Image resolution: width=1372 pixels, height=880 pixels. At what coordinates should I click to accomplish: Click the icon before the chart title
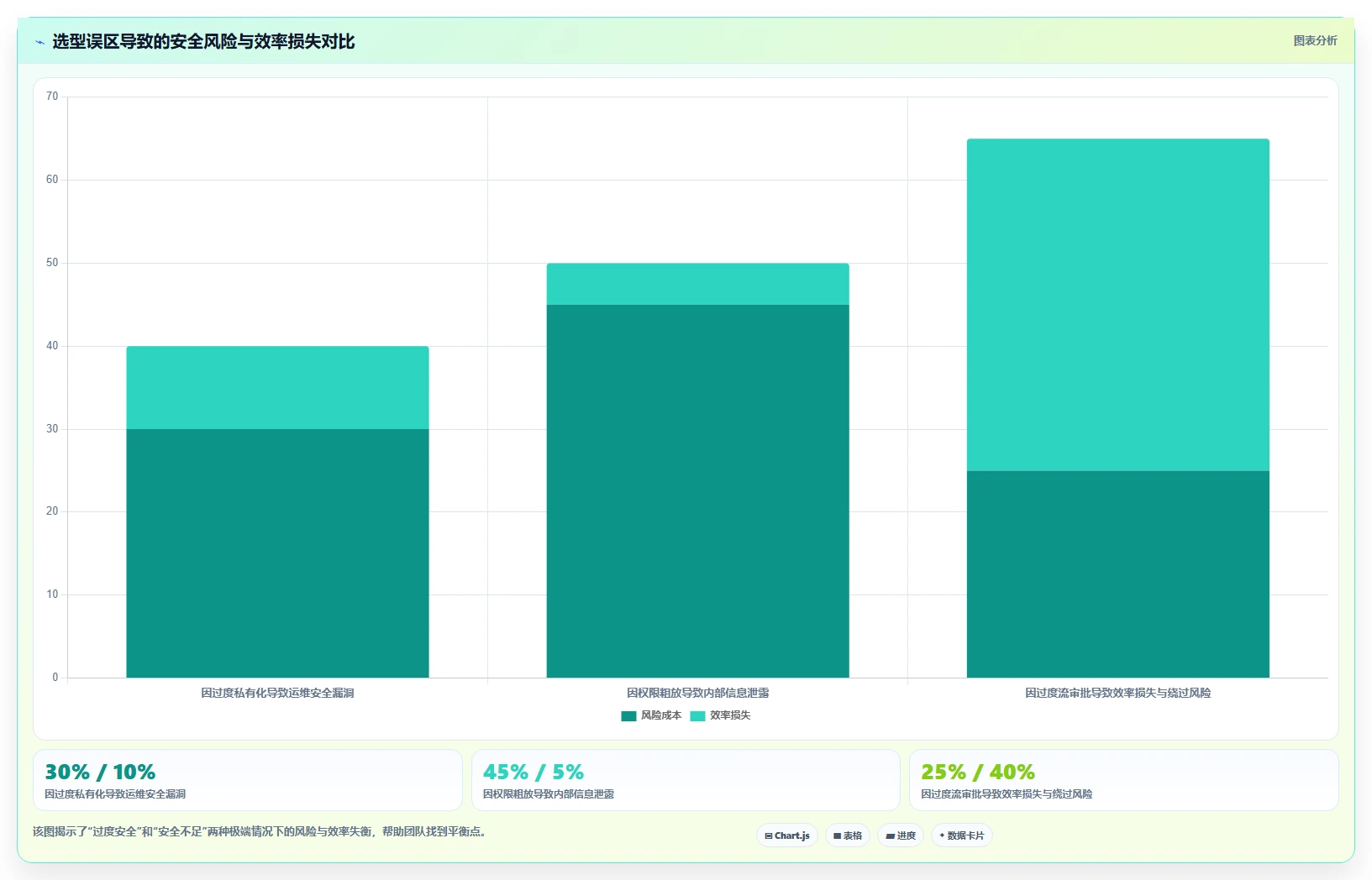[x=39, y=42]
